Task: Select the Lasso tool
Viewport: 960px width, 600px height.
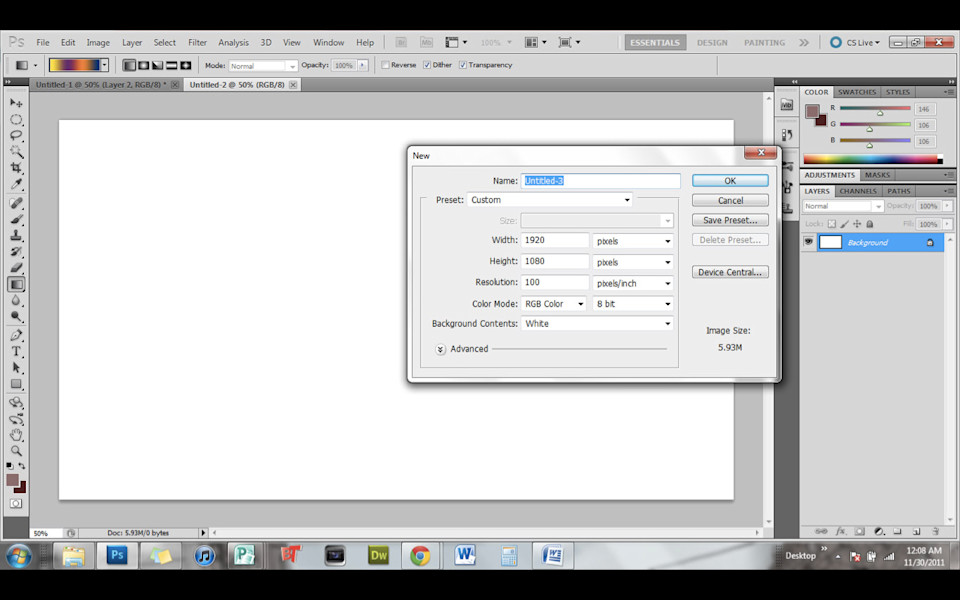Action: pyautogui.click(x=16, y=135)
